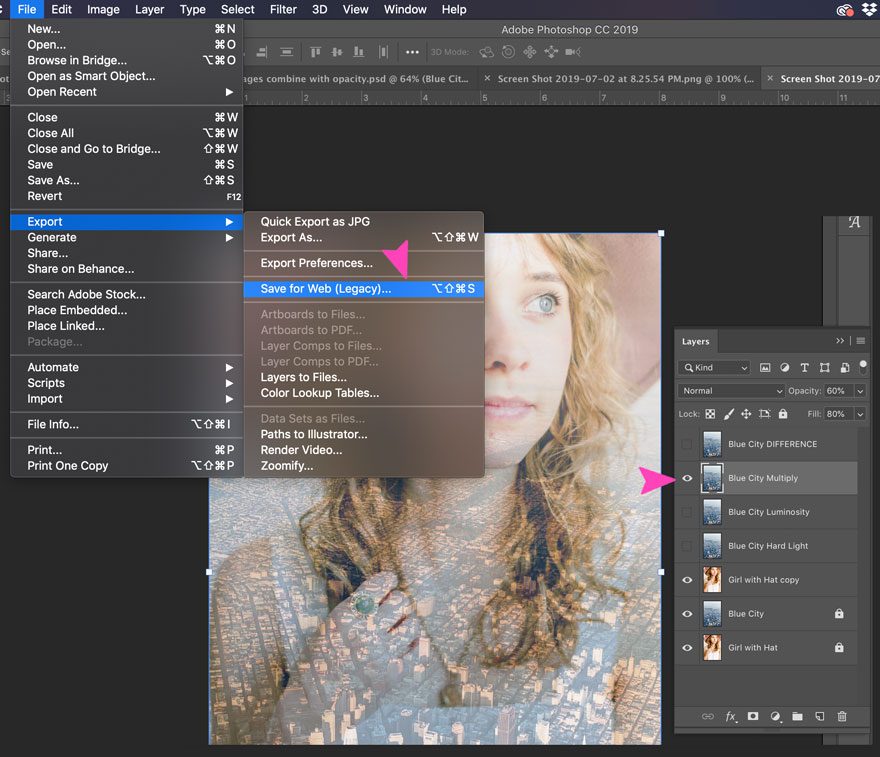Open the blending mode dropdown showing Normal
Image resolution: width=880 pixels, height=757 pixels.
730,390
